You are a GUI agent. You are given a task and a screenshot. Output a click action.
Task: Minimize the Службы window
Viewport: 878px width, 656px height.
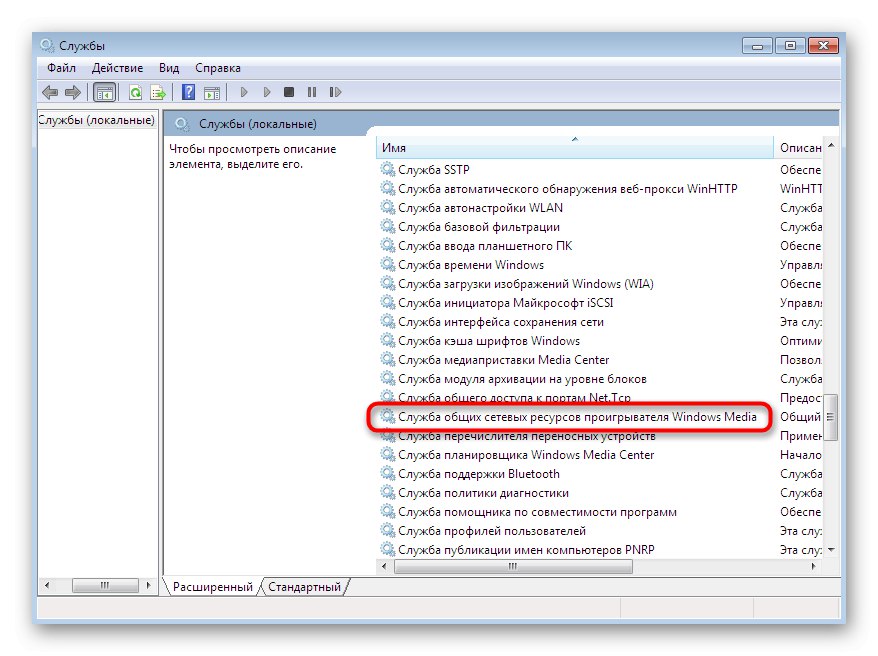[757, 46]
